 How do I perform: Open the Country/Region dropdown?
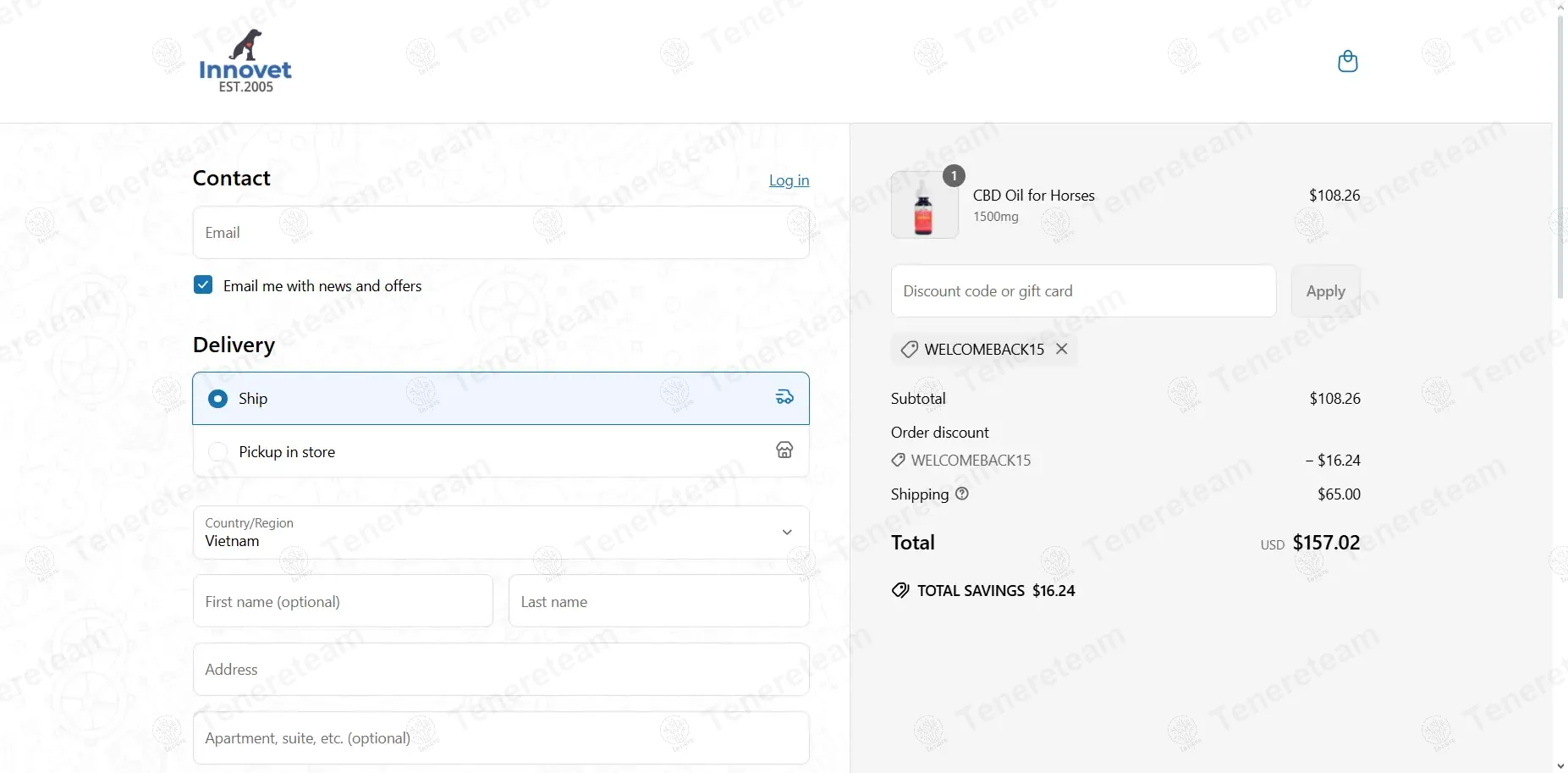tap(501, 533)
